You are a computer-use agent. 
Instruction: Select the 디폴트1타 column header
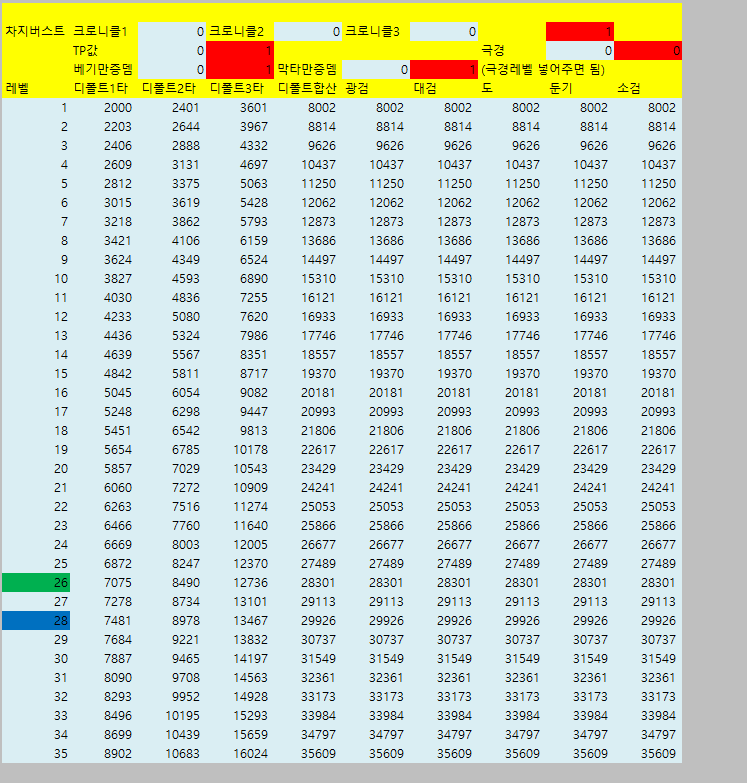[x=103, y=88]
